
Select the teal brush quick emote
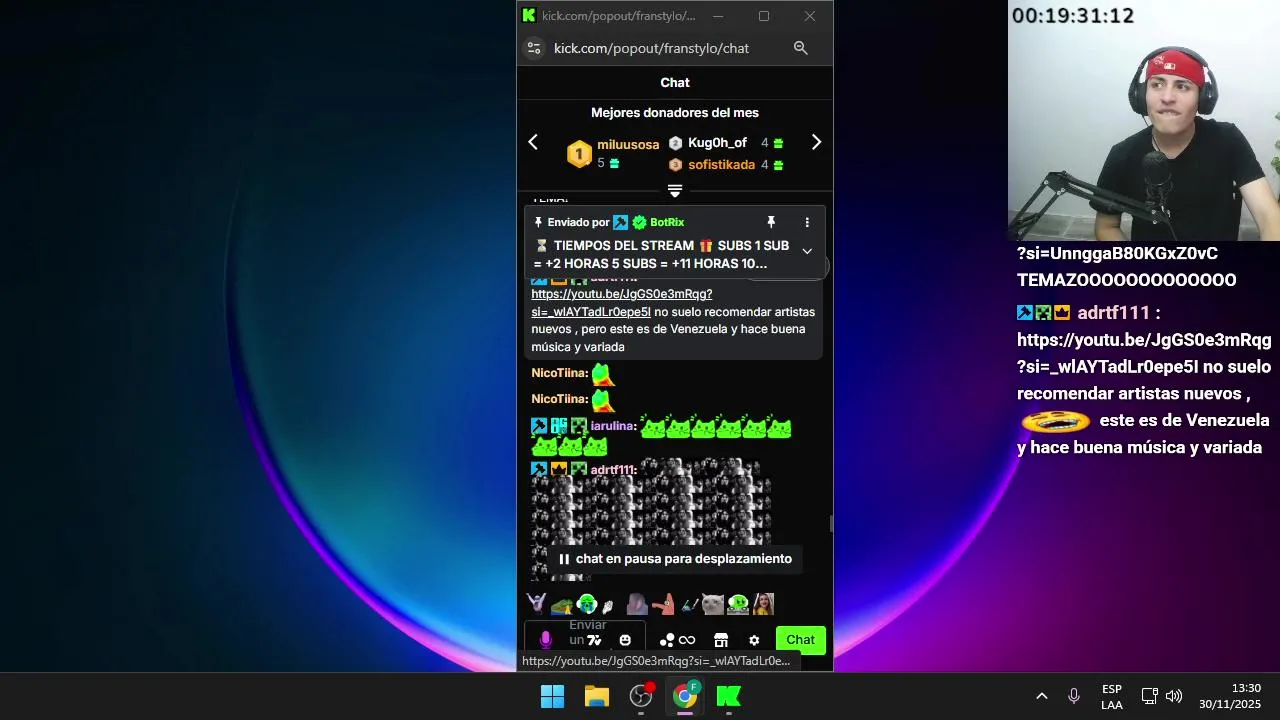[690, 605]
